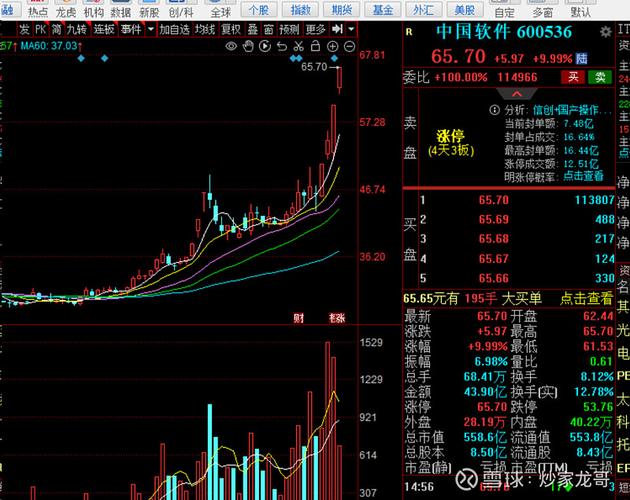Image resolution: width=630 pixels, height=500 pixels.
Task: Click the 委比 +100.00% value
Action: point(461,77)
